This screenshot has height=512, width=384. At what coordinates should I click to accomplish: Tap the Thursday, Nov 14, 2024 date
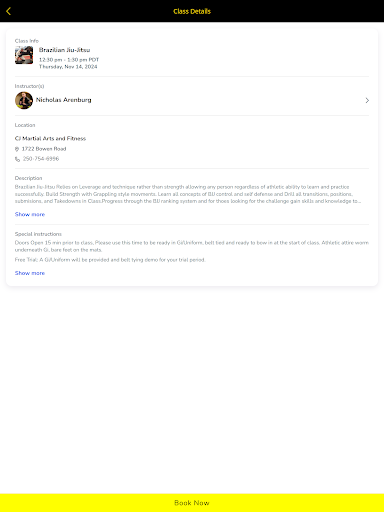pyautogui.click(x=68, y=67)
